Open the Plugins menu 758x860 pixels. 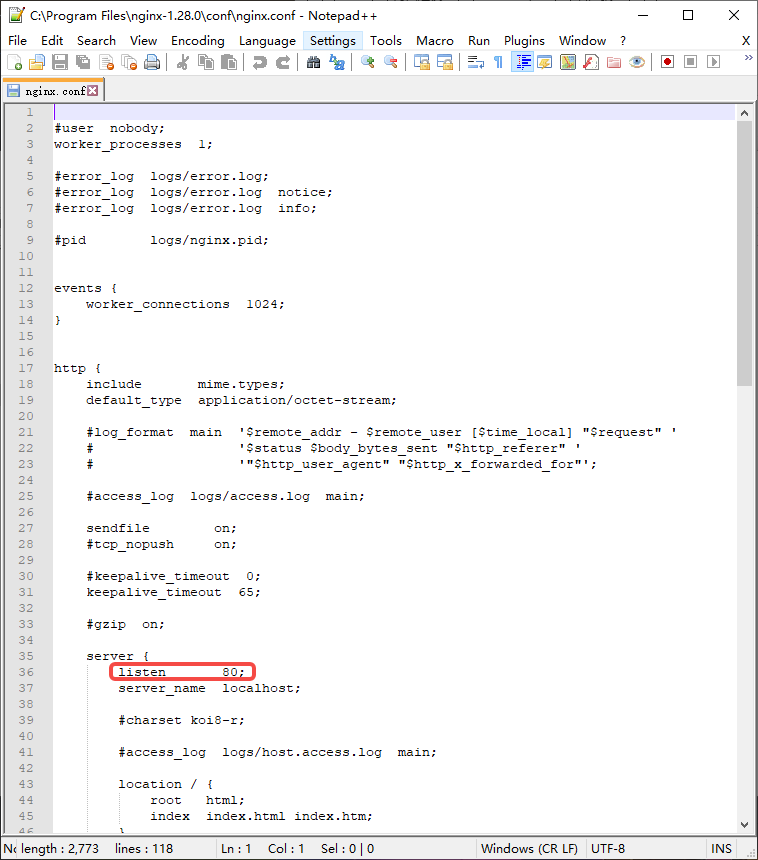pyautogui.click(x=524, y=41)
